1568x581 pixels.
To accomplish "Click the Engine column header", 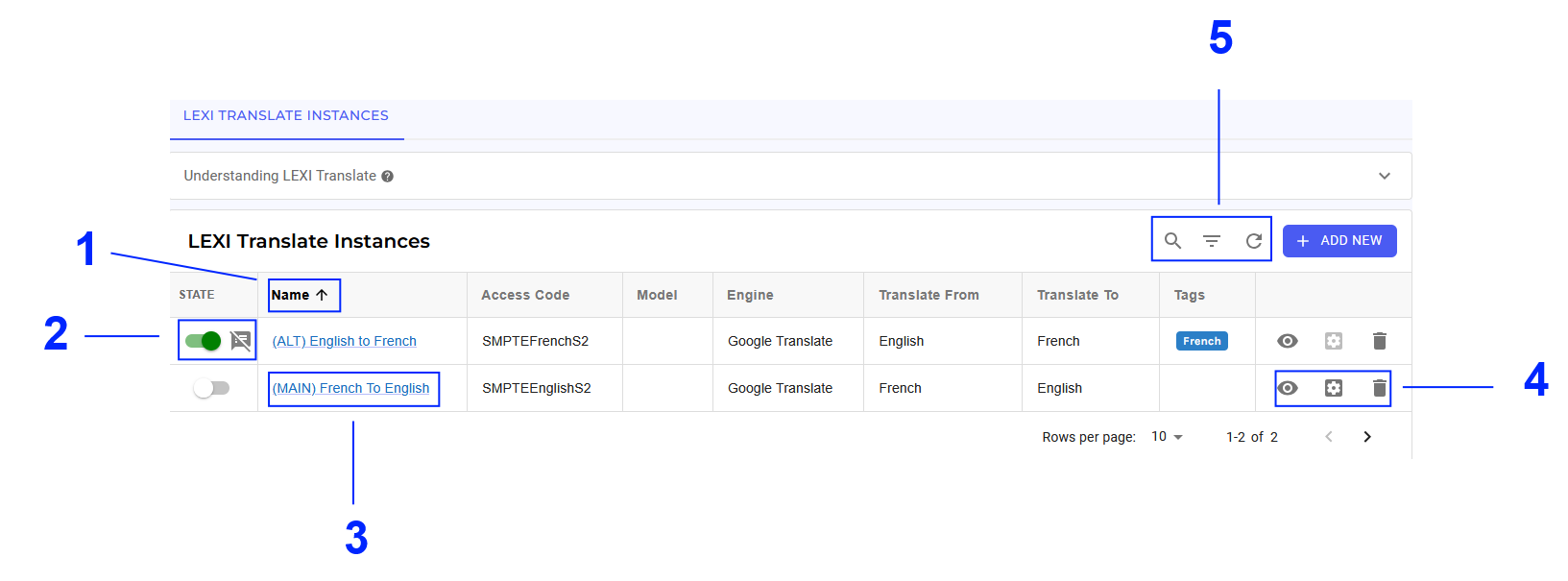I will point(750,295).
